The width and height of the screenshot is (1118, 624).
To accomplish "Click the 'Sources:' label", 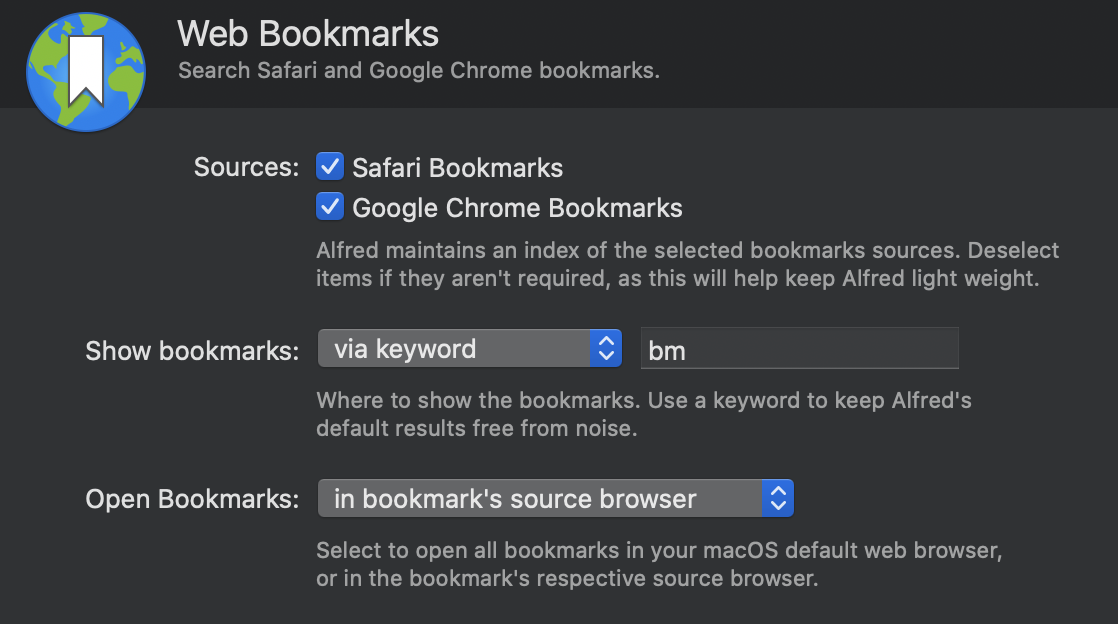I will (x=246, y=168).
